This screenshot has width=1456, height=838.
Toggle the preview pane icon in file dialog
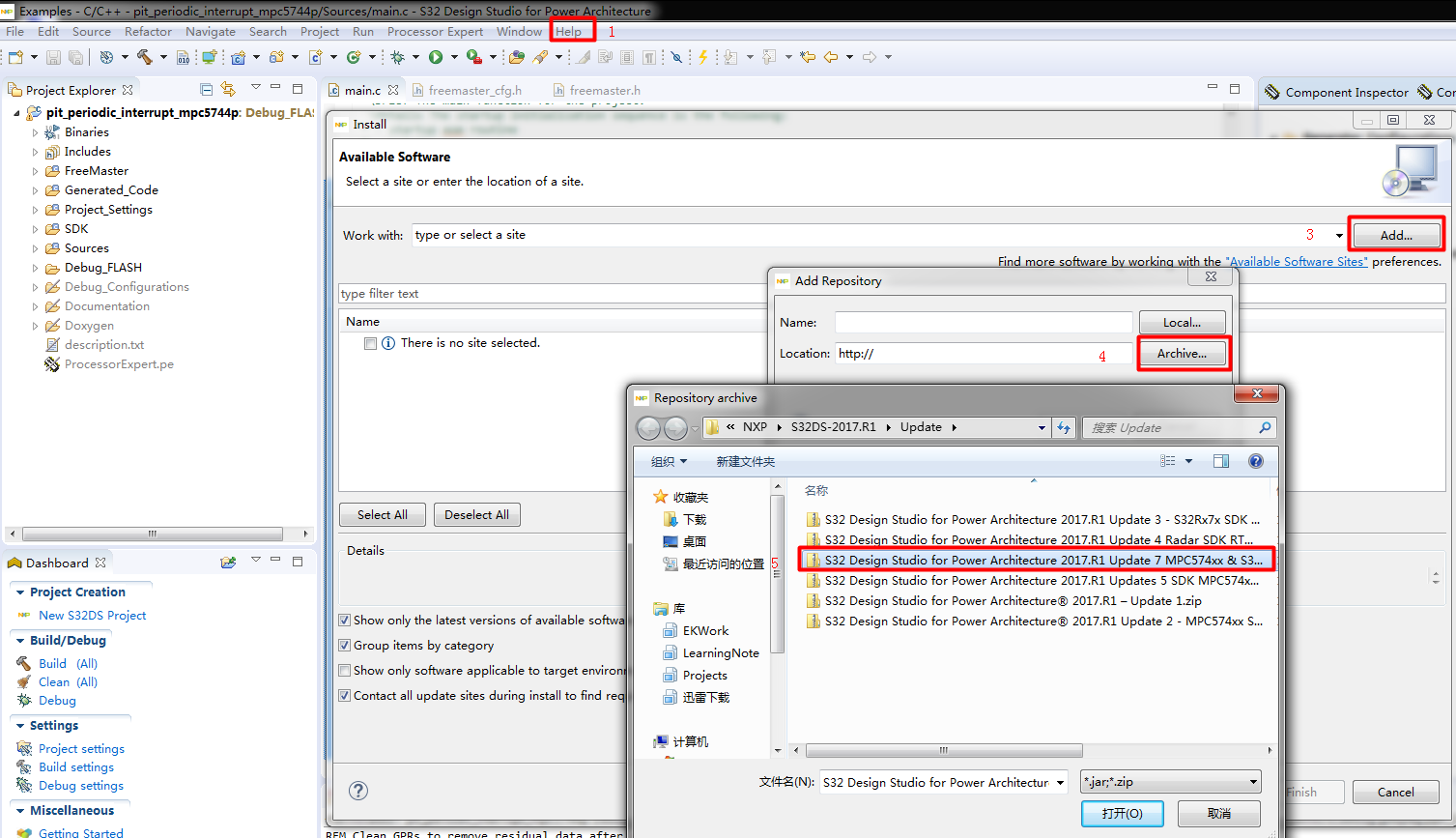pyautogui.click(x=1221, y=461)
